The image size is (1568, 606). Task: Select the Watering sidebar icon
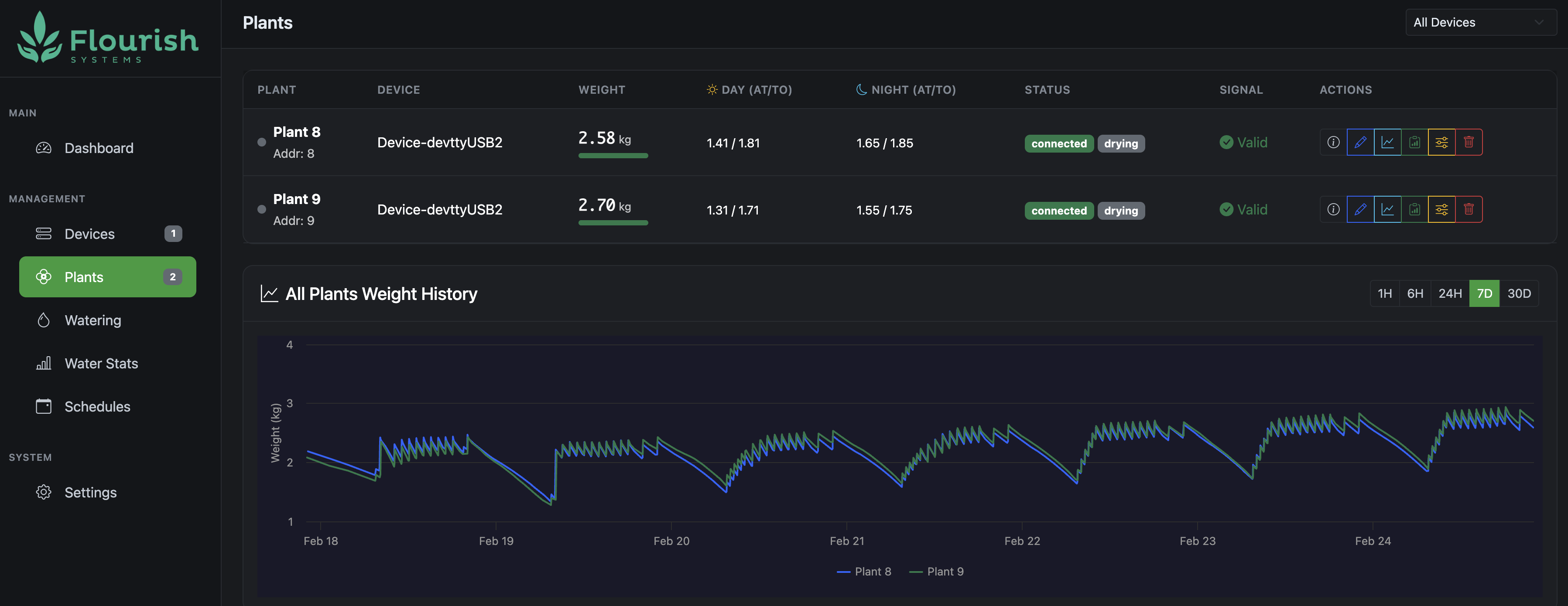(44, 320)
